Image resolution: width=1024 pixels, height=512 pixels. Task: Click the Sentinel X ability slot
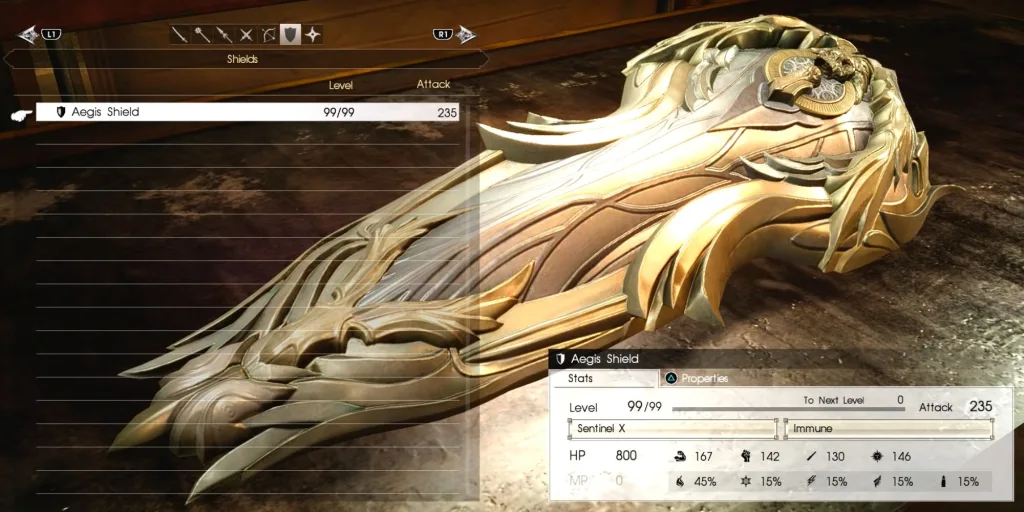click(673, 429)
